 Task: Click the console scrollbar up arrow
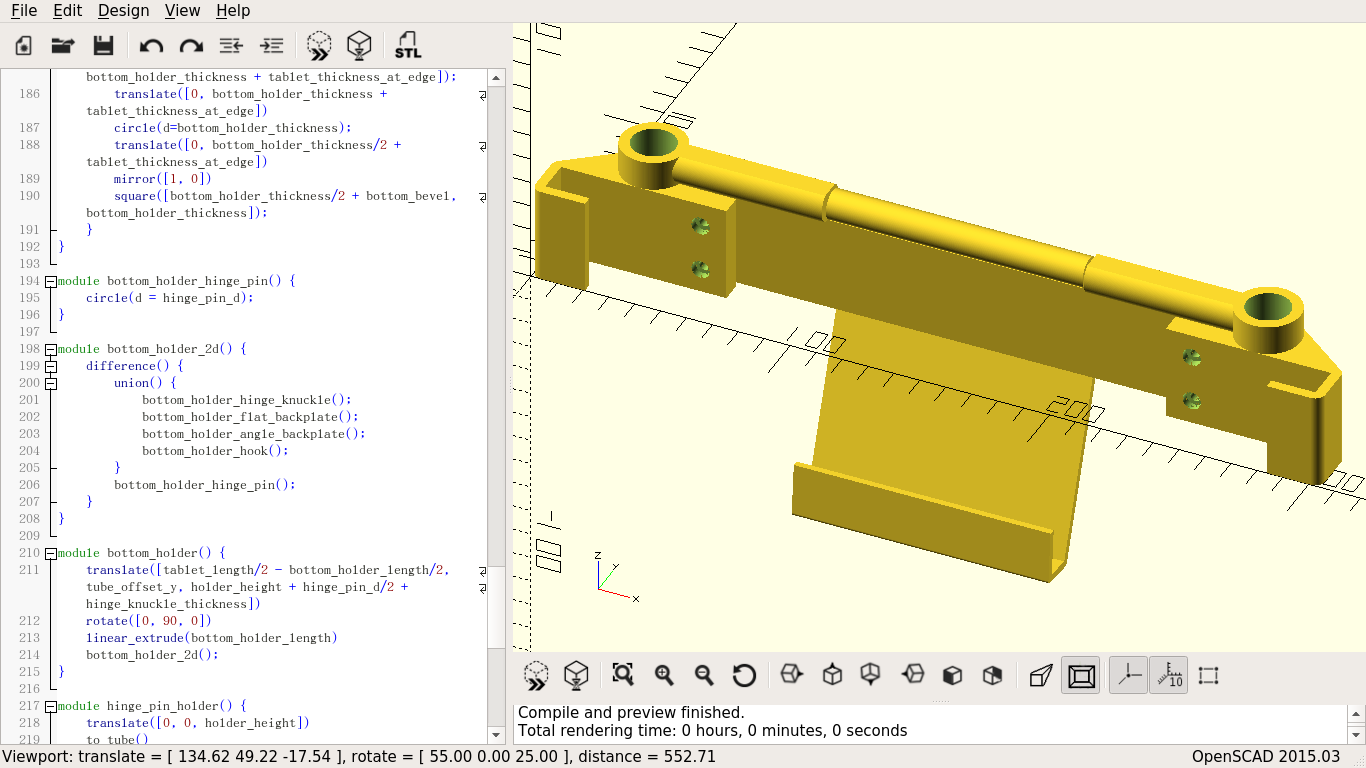click(x=1356, y=714)
